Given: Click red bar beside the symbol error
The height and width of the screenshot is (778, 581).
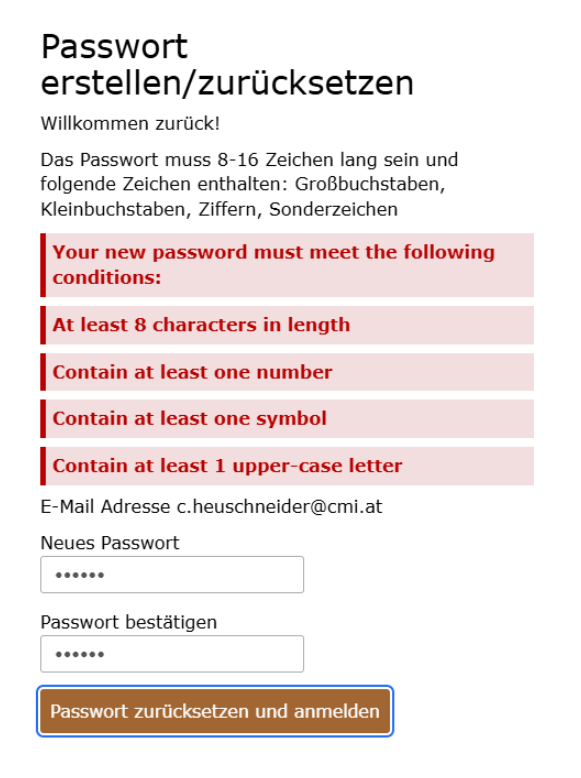Looking at the screenshot, I should 43,419.
